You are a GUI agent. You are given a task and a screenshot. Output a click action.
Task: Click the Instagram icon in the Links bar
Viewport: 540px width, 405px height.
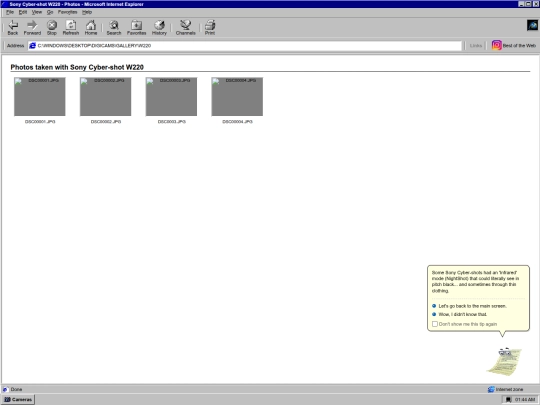pos(496,45)
